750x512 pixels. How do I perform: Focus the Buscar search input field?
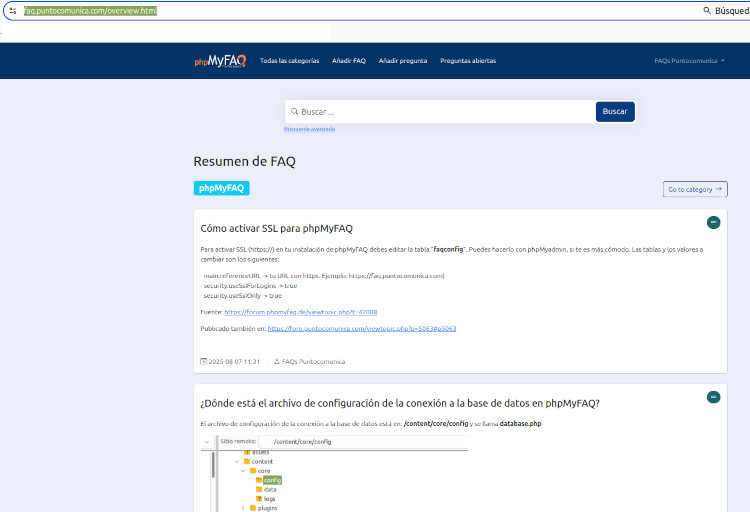pos(440,112)
